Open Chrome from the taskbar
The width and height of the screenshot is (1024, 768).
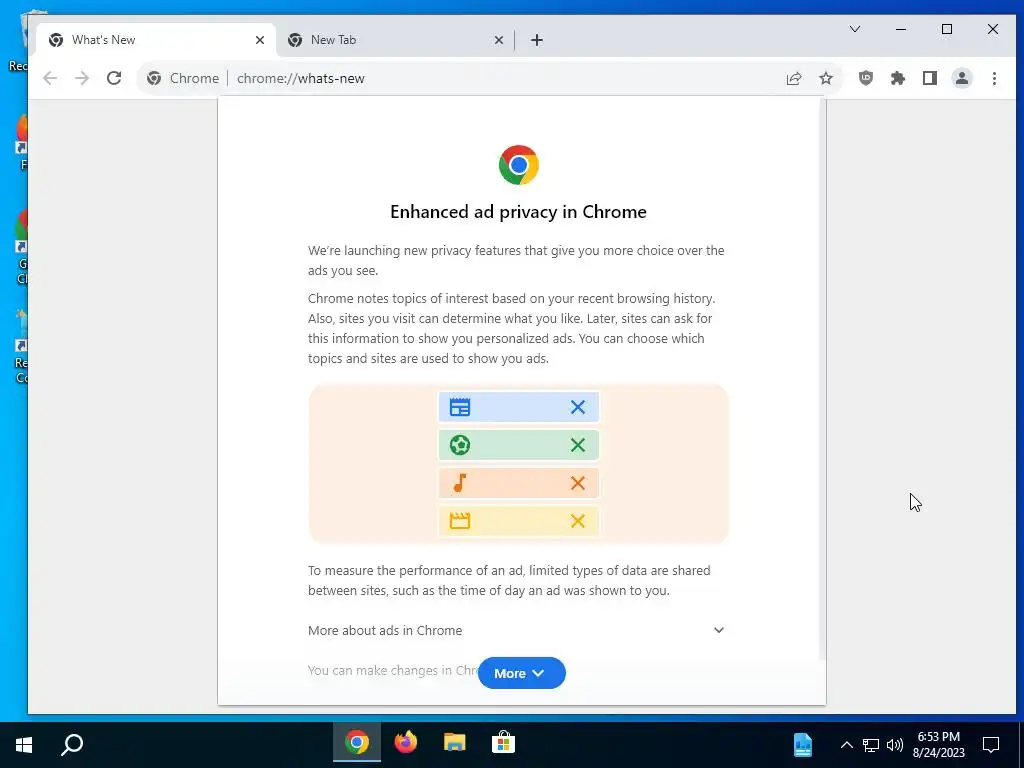357,743
